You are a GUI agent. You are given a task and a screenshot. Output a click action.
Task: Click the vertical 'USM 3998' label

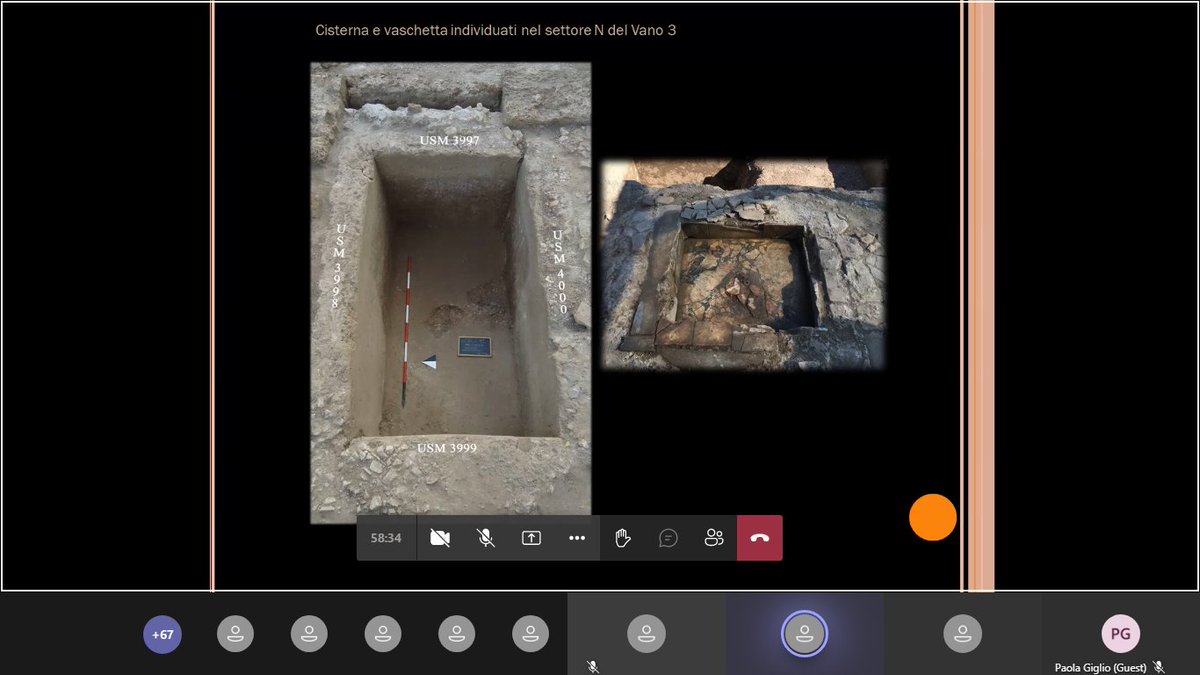tap(340, 266)
